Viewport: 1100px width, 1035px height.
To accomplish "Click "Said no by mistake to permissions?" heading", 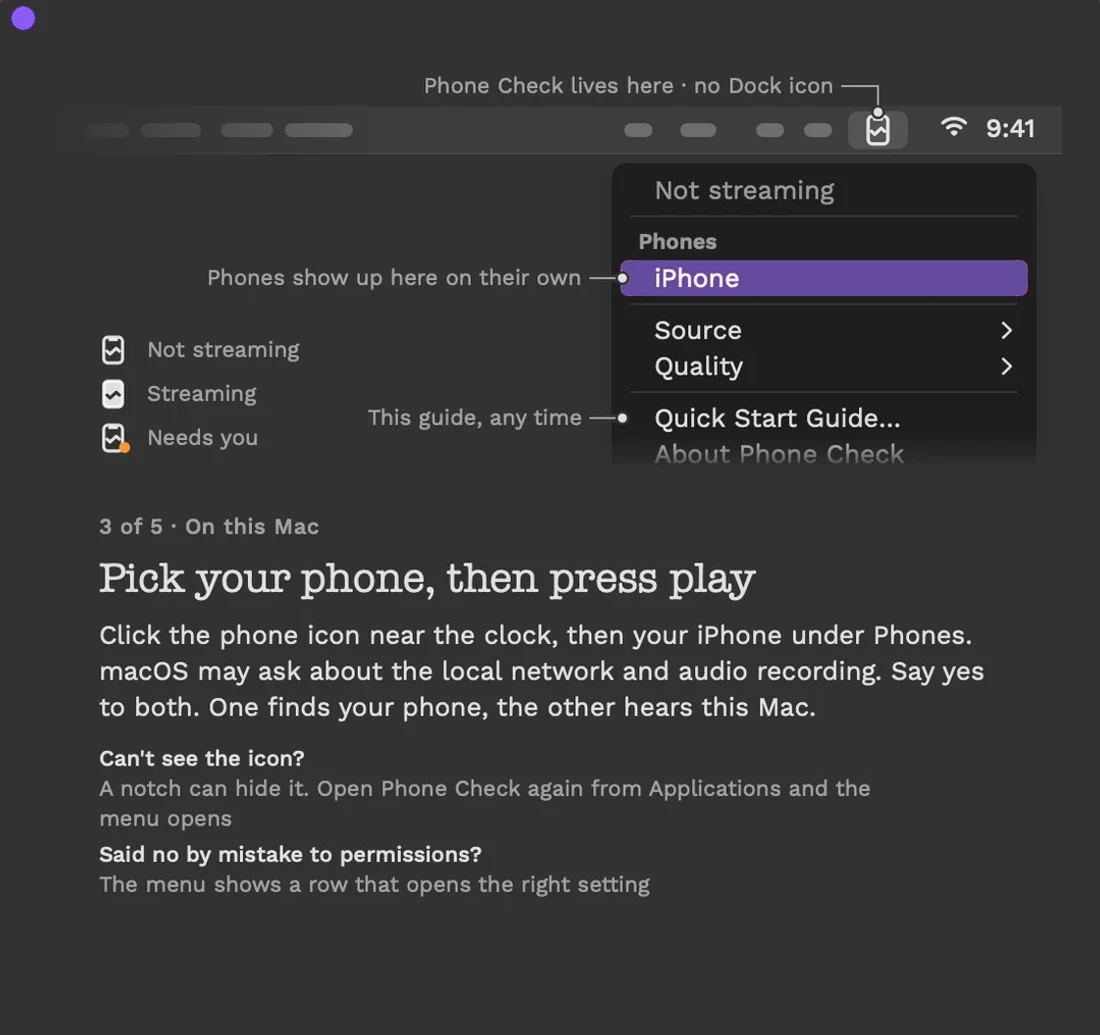I will click(x=290, y=855).
